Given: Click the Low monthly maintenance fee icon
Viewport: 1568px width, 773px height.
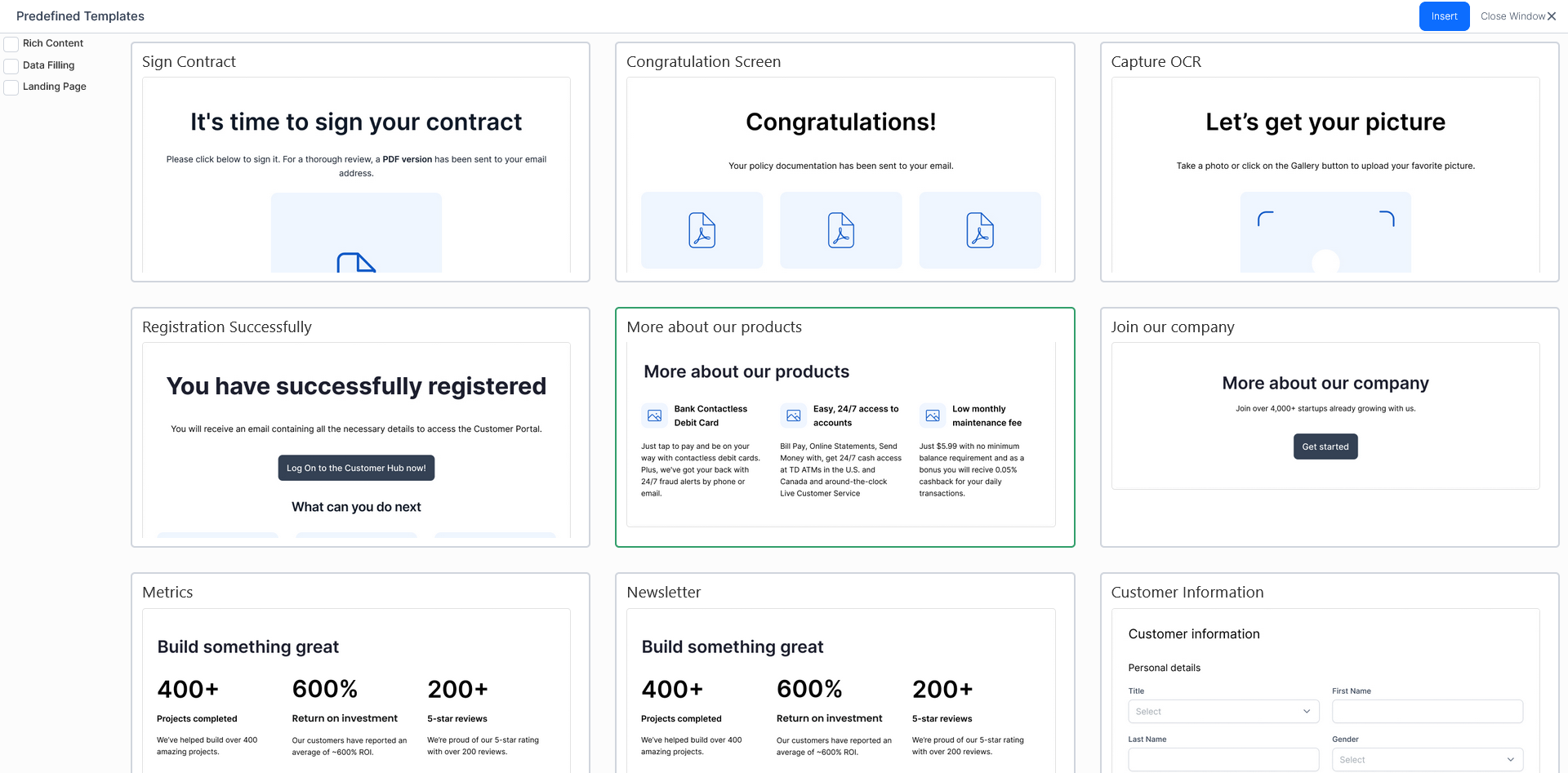Looking at the screenshot, I should (x=932, y=415).
